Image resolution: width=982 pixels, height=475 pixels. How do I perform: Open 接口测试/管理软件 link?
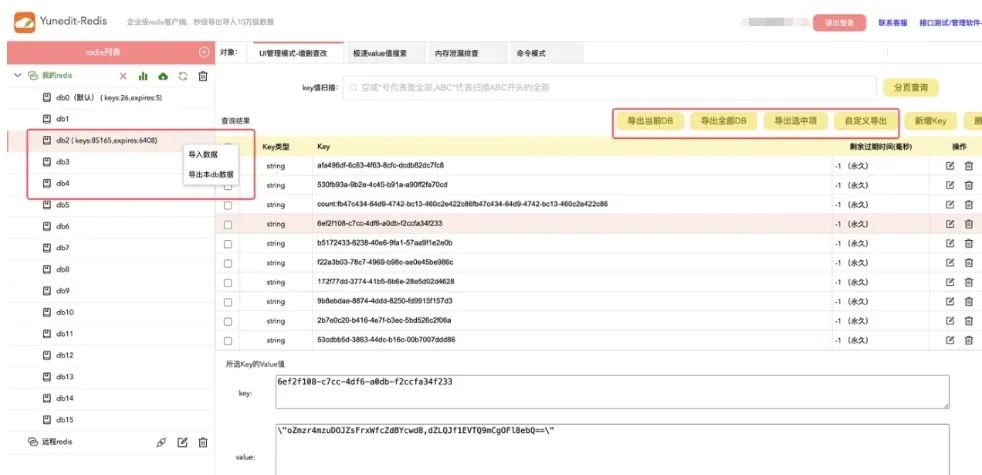coord(951,23)
